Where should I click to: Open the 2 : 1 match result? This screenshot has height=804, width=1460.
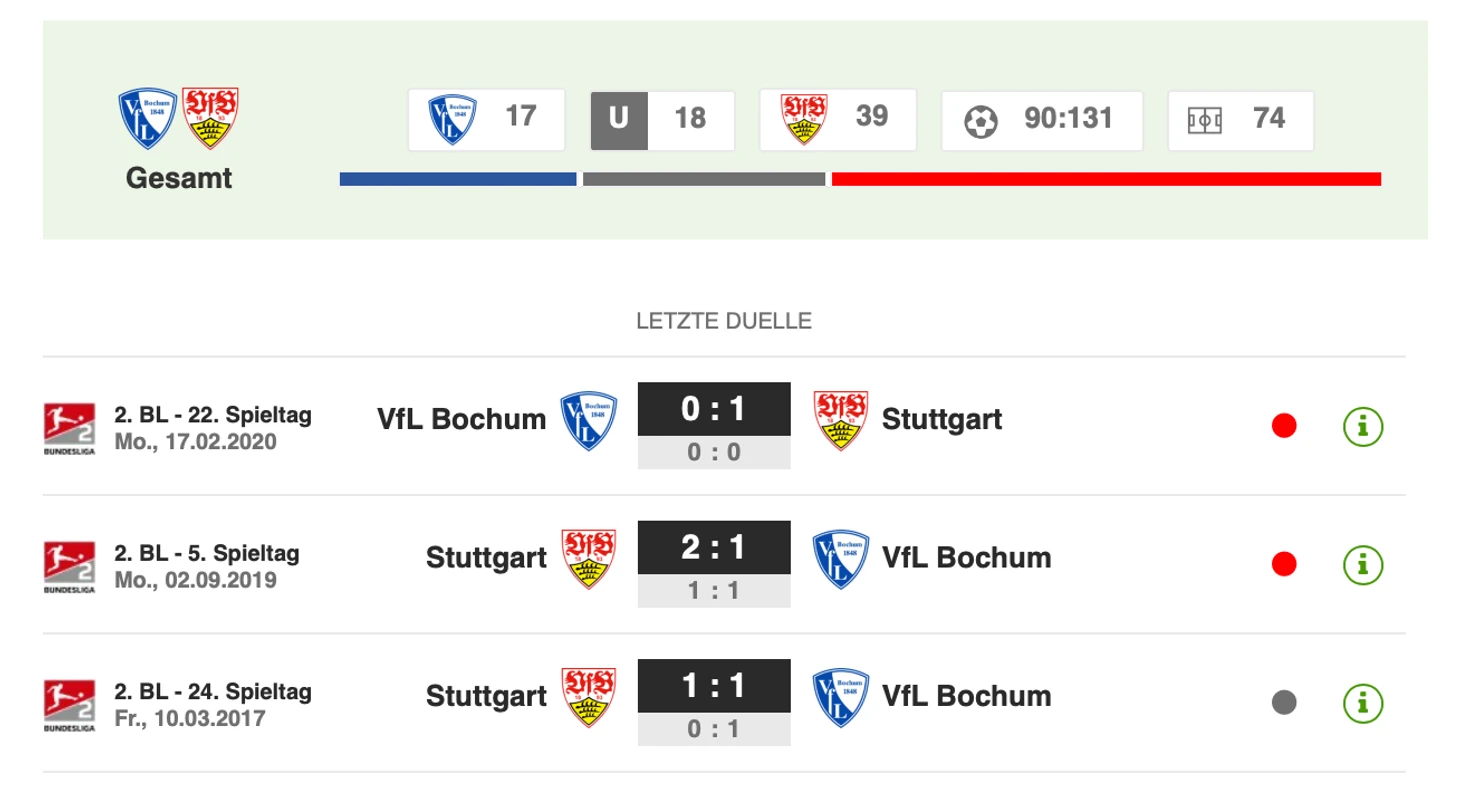pos(714,547)
